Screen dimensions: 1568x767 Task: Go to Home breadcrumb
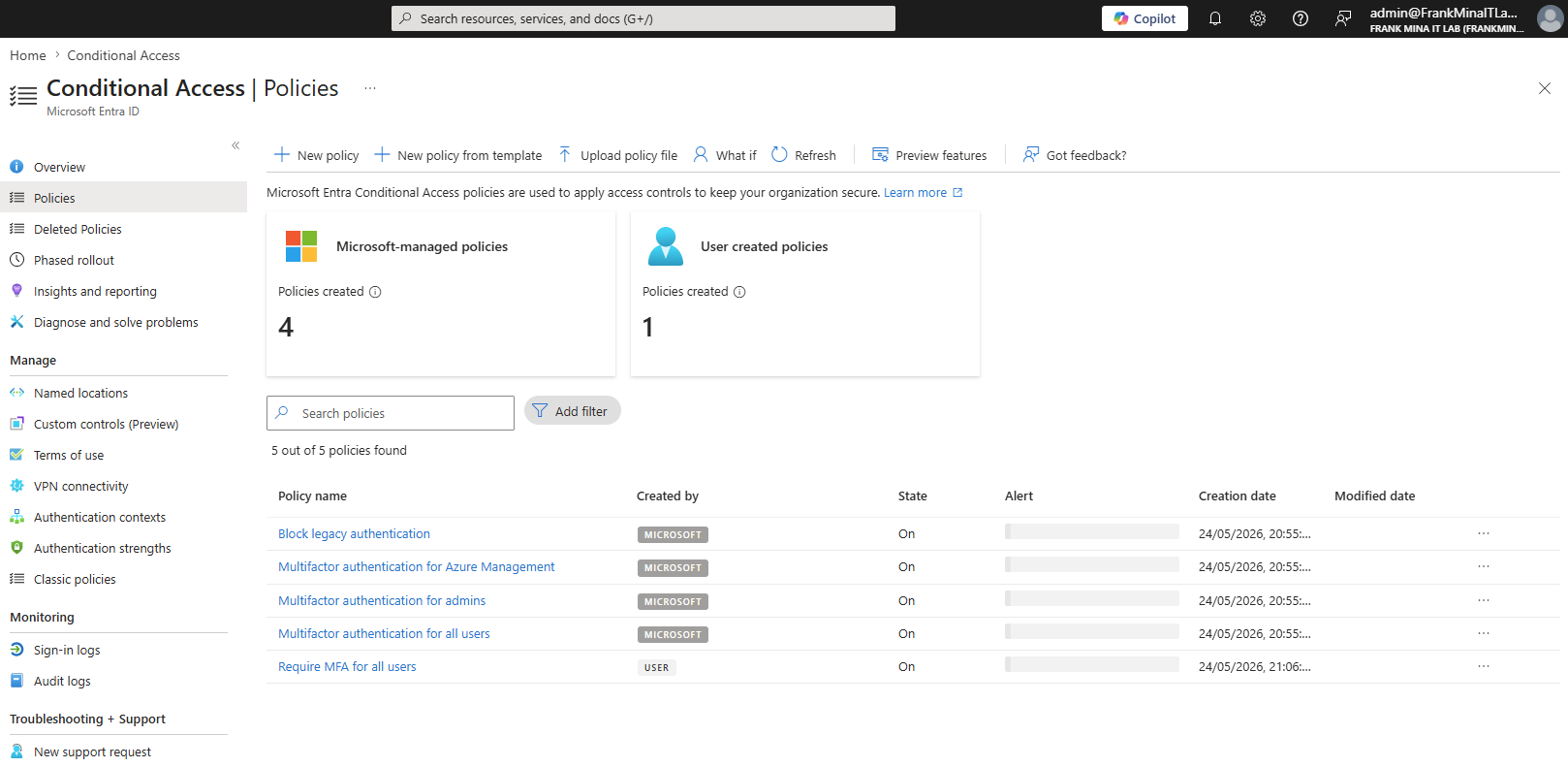click(x=28, y=55)
